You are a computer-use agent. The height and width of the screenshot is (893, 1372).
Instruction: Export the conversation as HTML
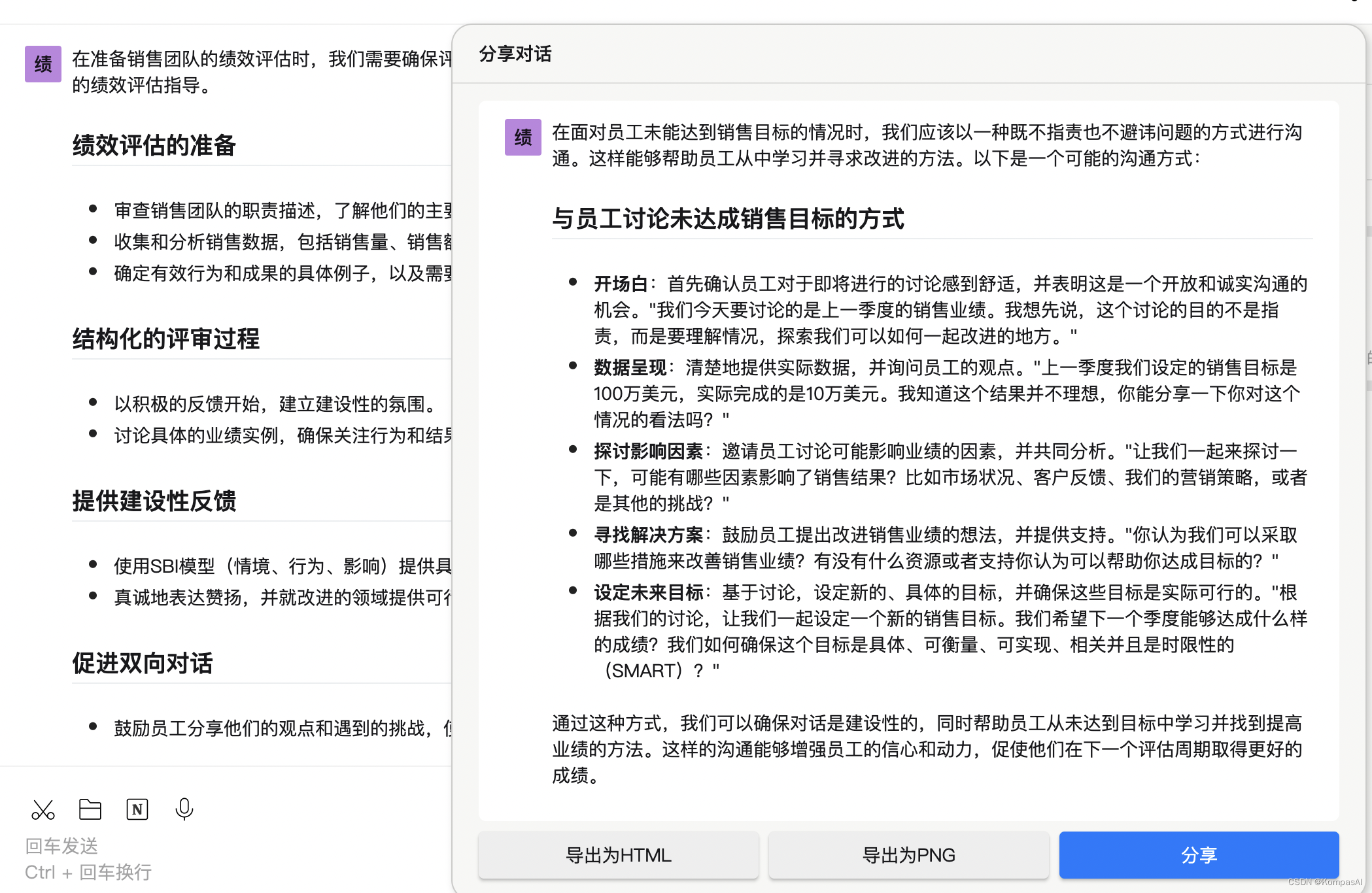coord(619,855)
